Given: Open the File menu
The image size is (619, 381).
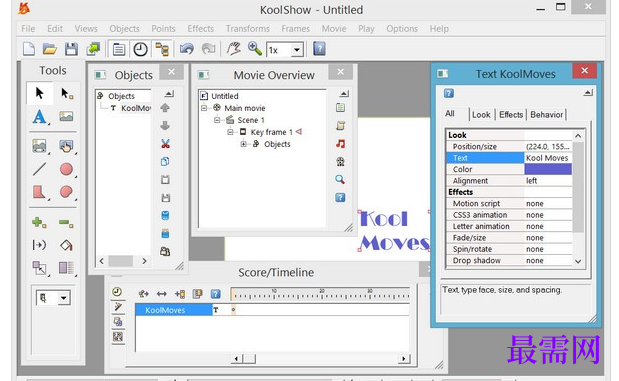Looking at the screenshot, I should click(28, 29).
